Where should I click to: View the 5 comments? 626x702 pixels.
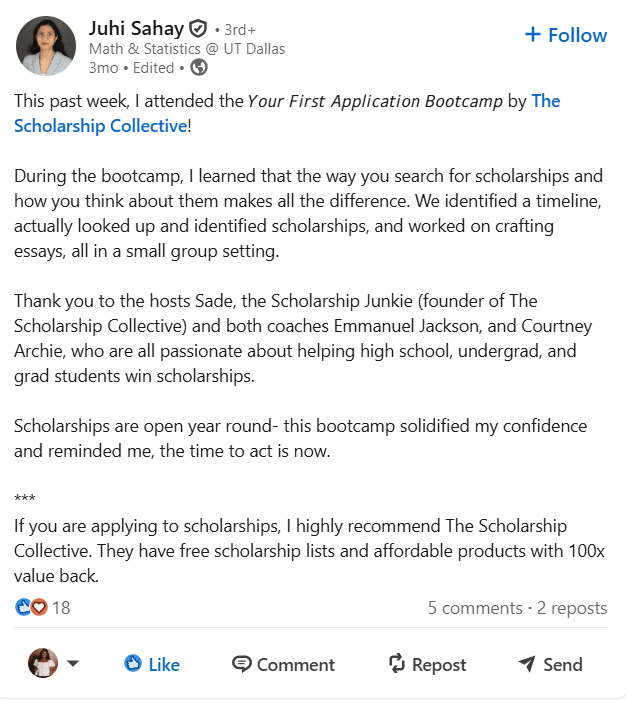point(474,607)
